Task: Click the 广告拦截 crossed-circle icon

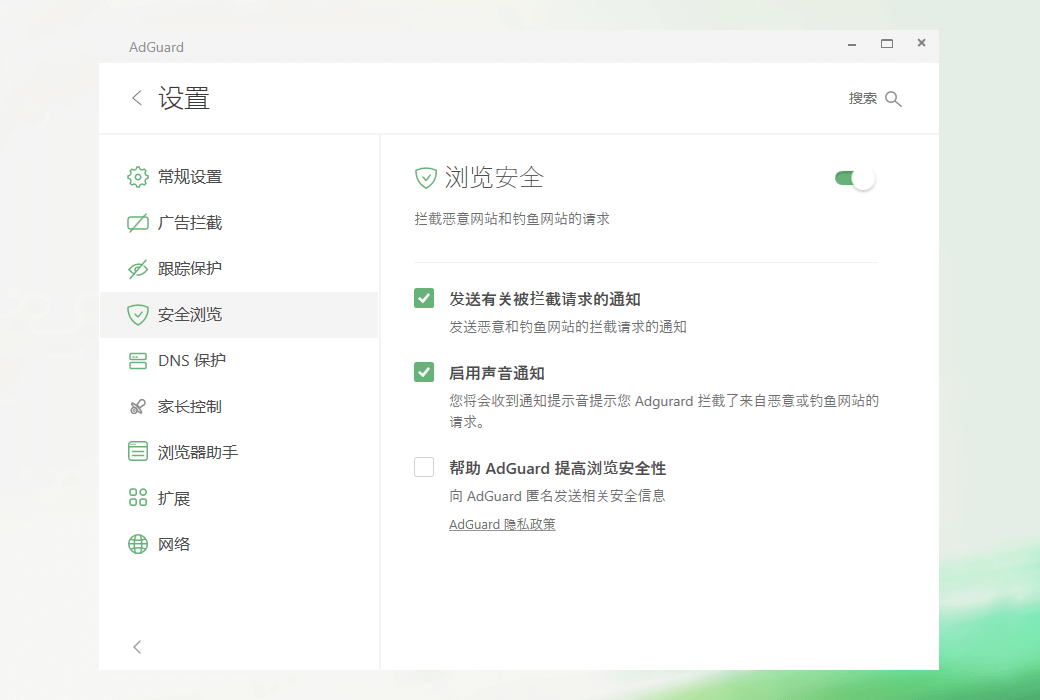Action: (137, 222)
